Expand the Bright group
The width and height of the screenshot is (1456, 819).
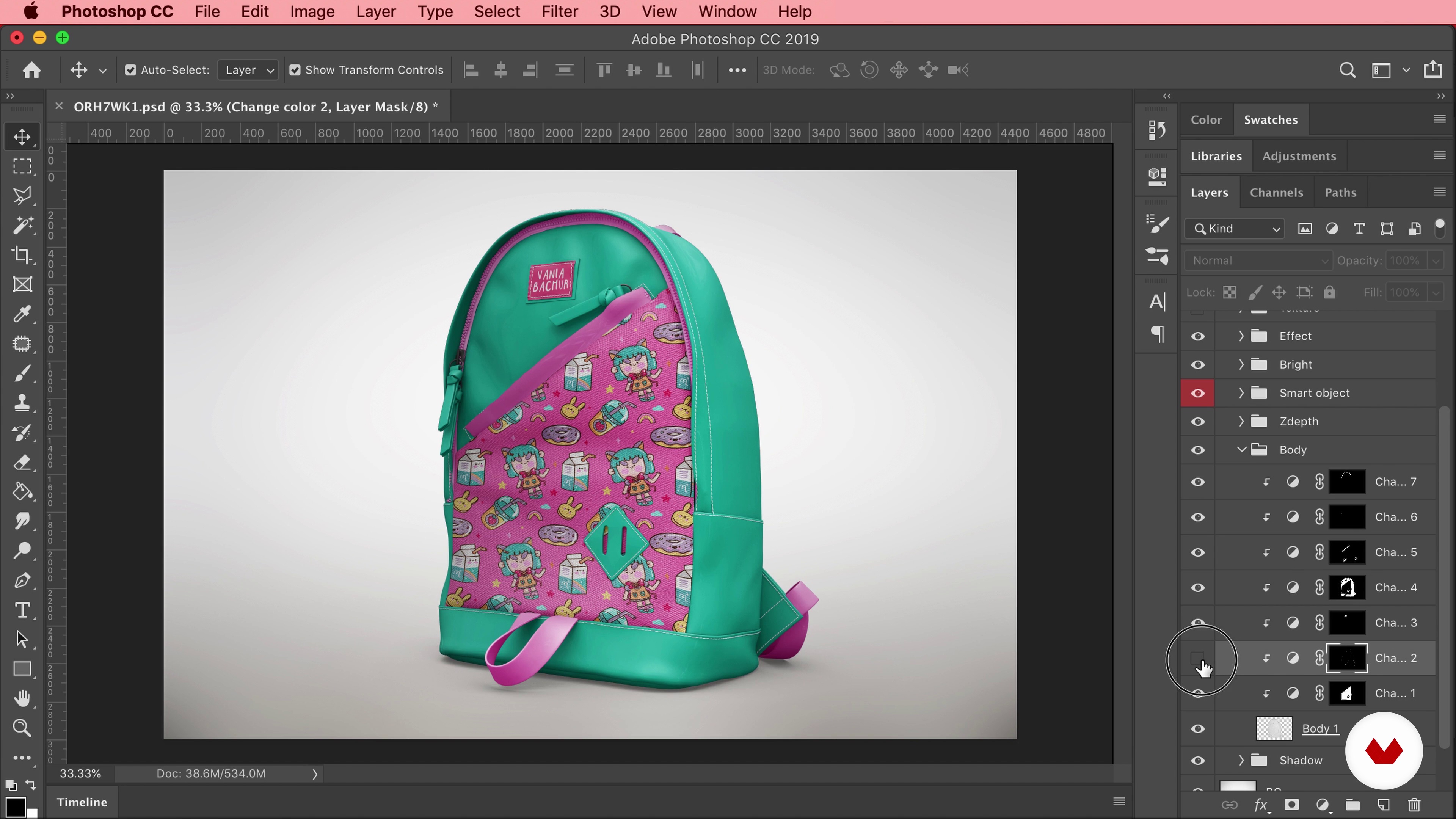coord(1241,364)
